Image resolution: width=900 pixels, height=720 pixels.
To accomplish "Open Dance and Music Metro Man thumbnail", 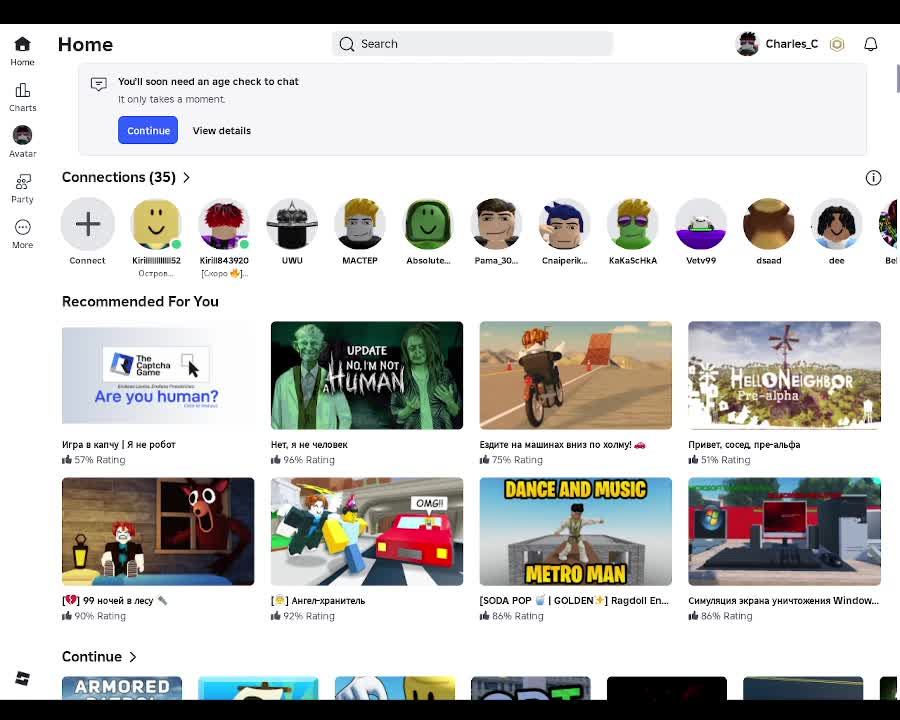I will [x=576, y=532].
